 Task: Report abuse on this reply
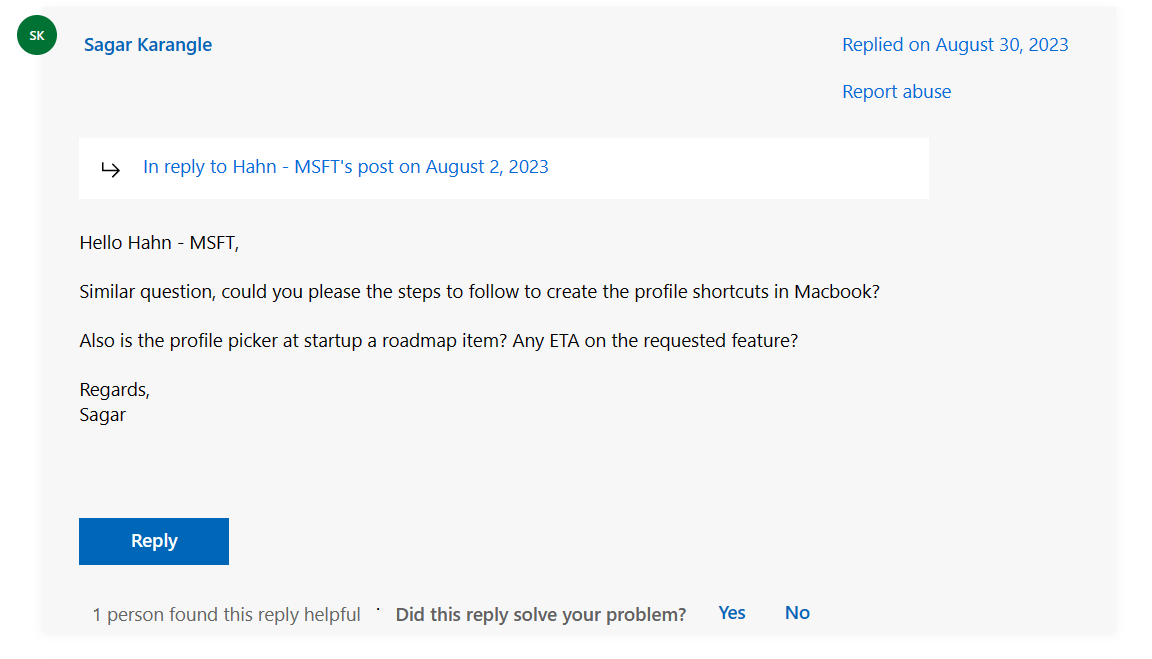(x=896, y=91)
